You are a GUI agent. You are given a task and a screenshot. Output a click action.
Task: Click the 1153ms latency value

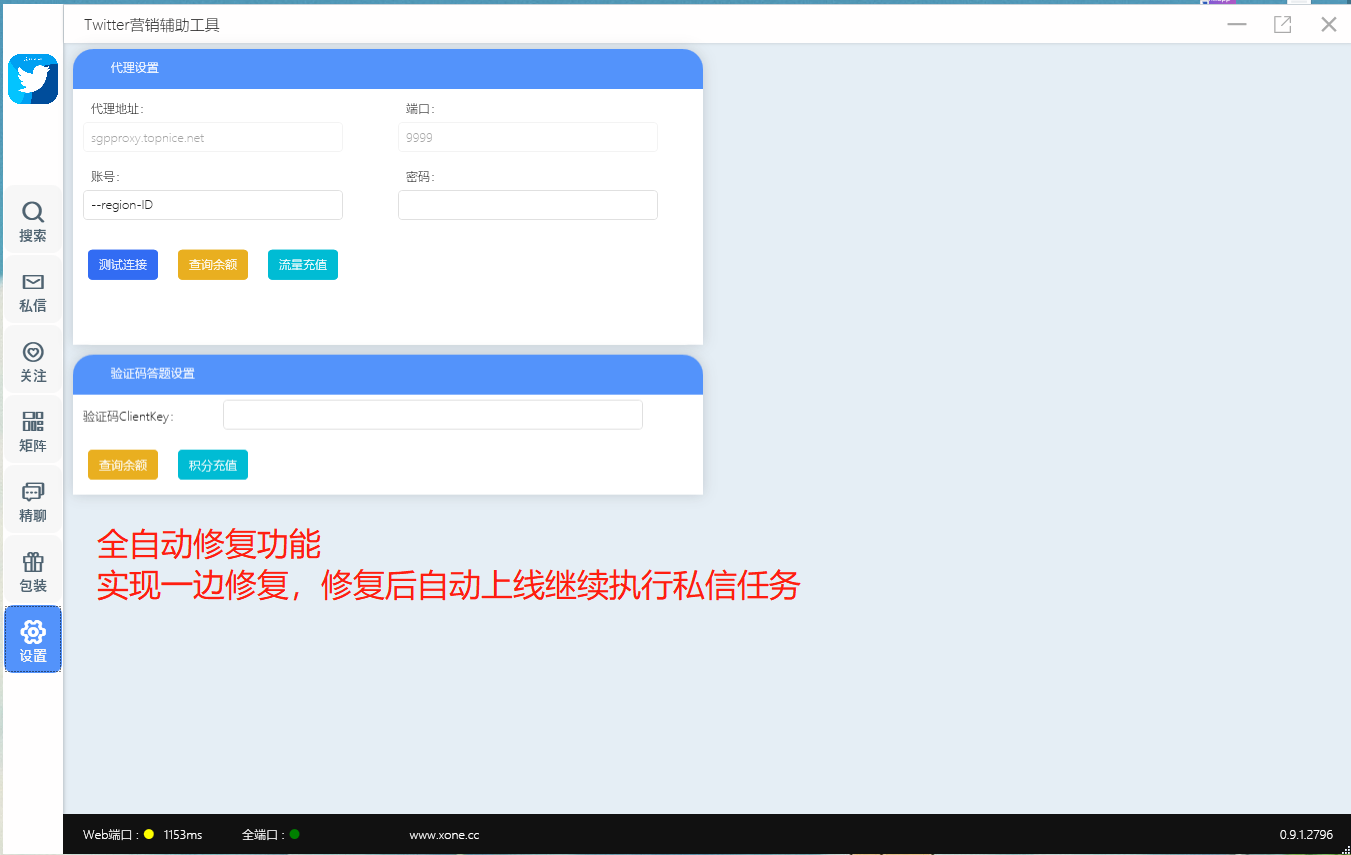[x=183, y=834]
